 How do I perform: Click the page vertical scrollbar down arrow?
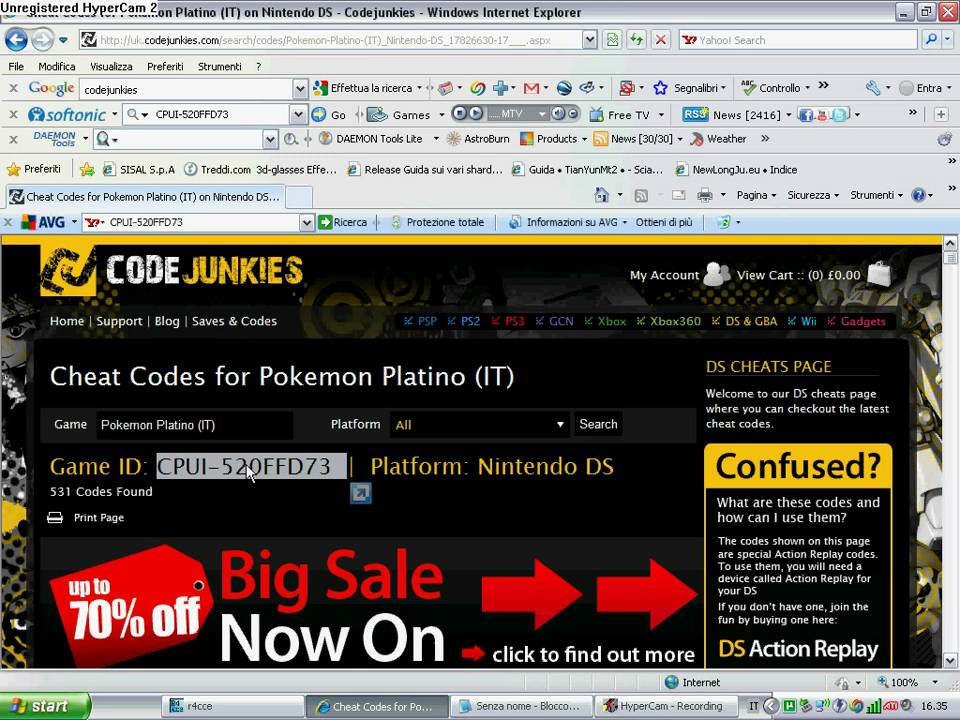[950, 660]
